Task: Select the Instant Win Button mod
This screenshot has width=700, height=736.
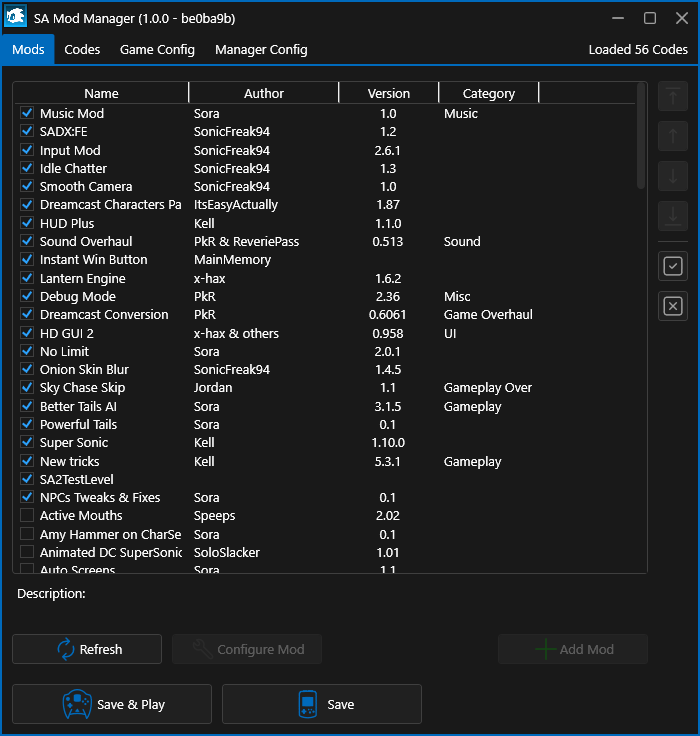Action: coord(326,260)
